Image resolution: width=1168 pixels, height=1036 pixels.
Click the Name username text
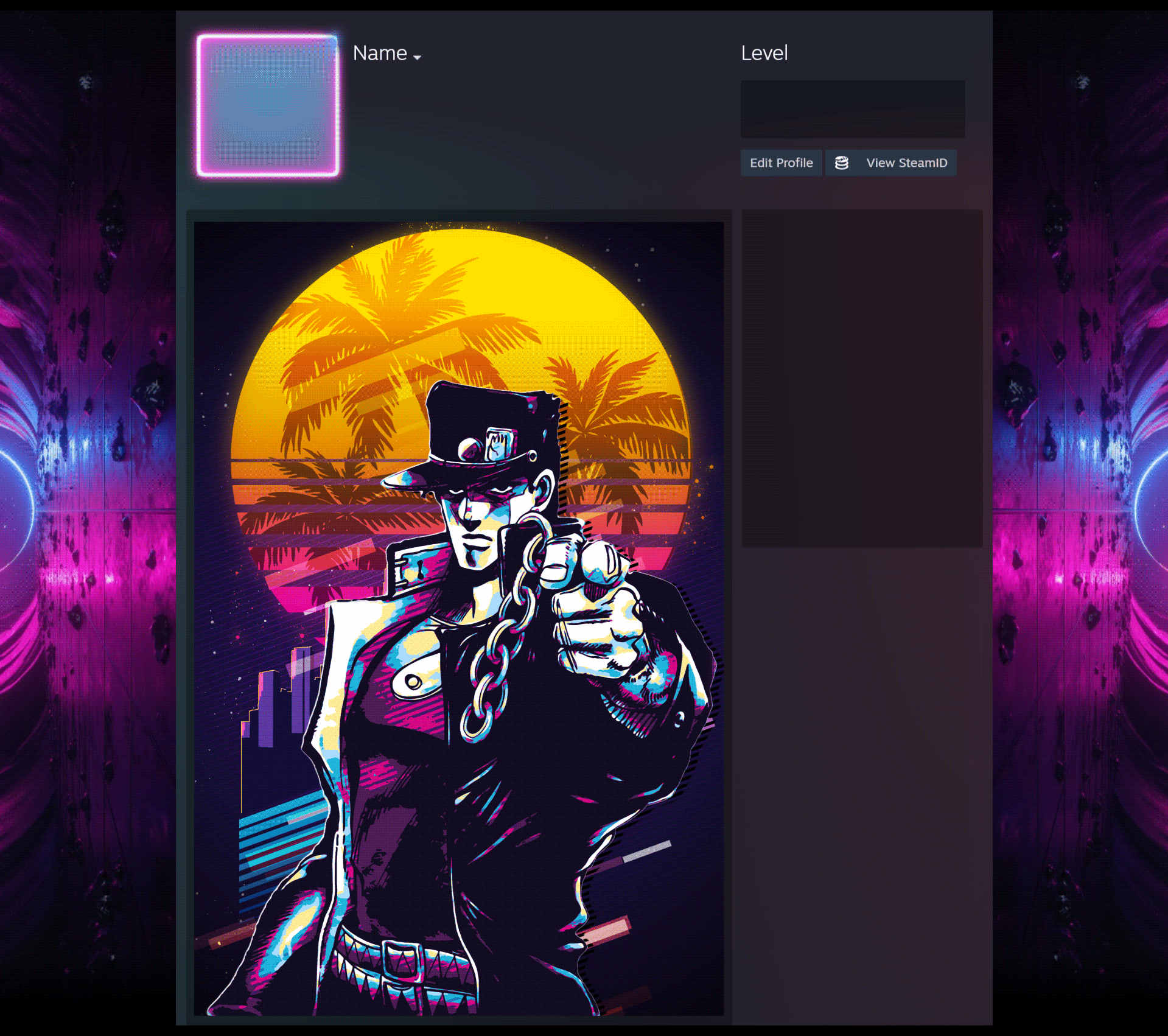coord(380,53)
